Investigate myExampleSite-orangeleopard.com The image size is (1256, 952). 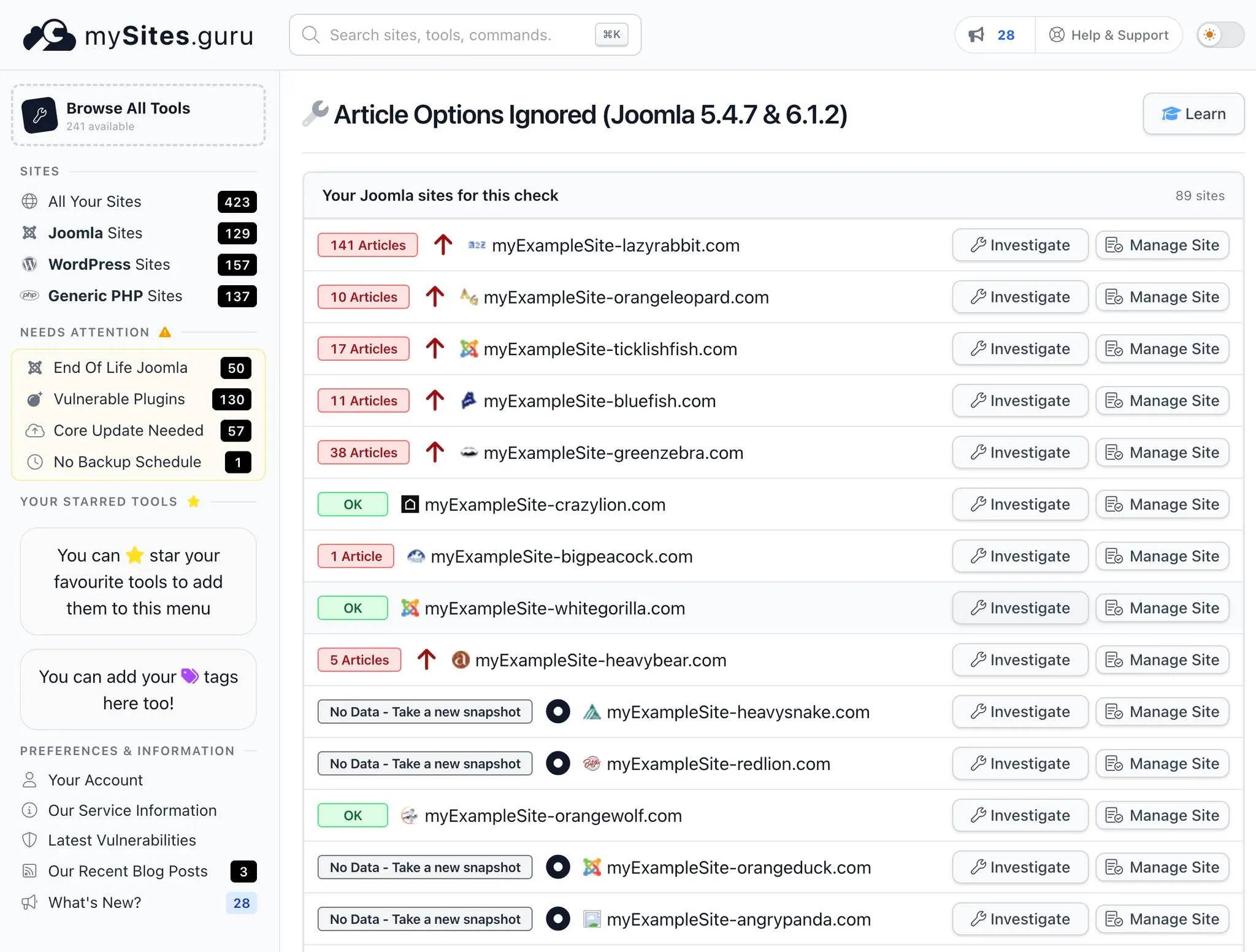(1020, 297)
